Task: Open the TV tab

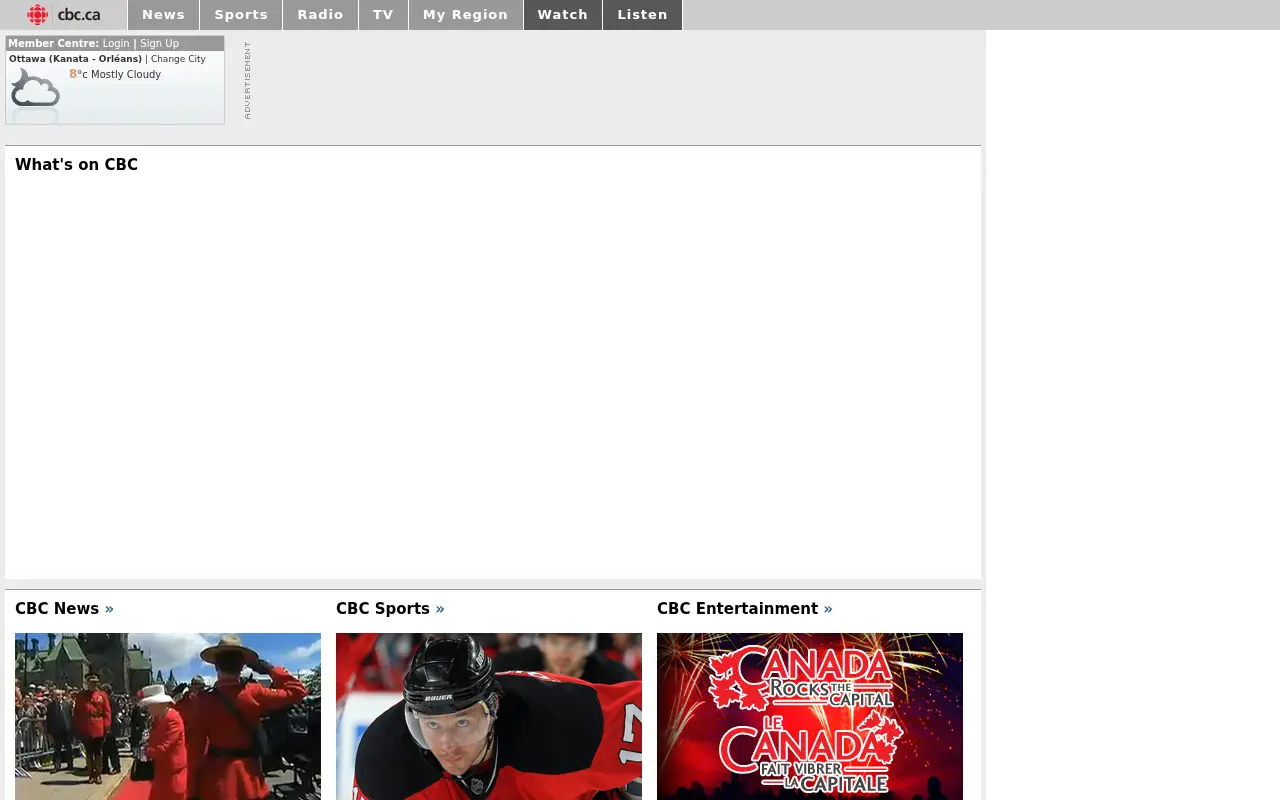Action: tap(383, 15)
